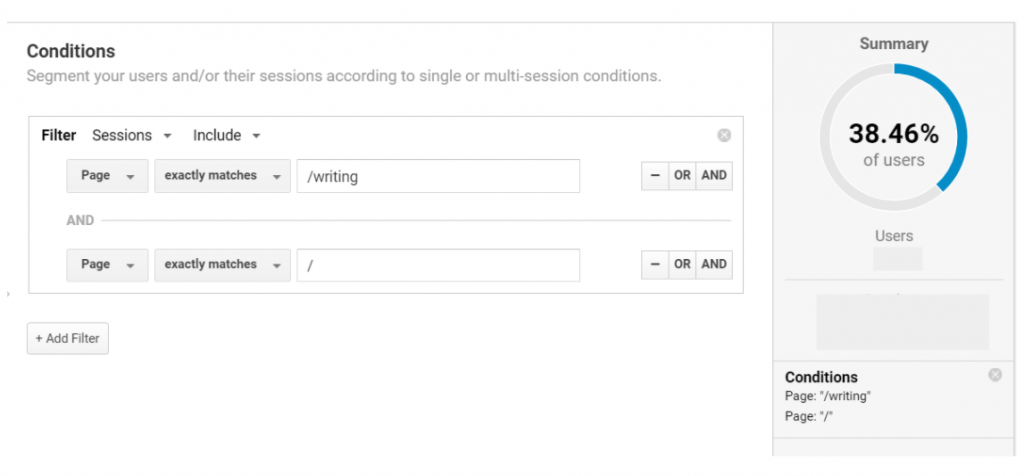
Task: Click the /writing value input field
Action: pos(438,176)
